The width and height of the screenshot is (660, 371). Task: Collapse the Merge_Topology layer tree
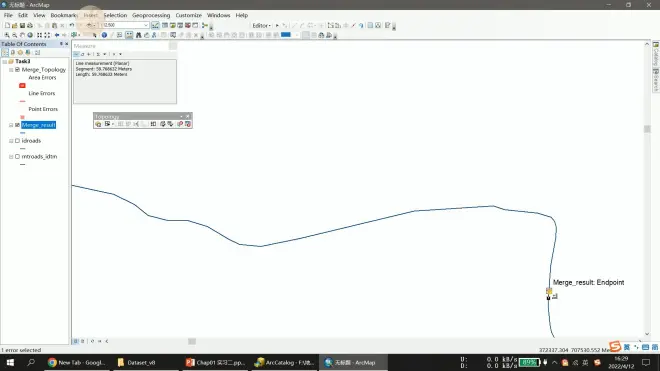tap(11, 69)
